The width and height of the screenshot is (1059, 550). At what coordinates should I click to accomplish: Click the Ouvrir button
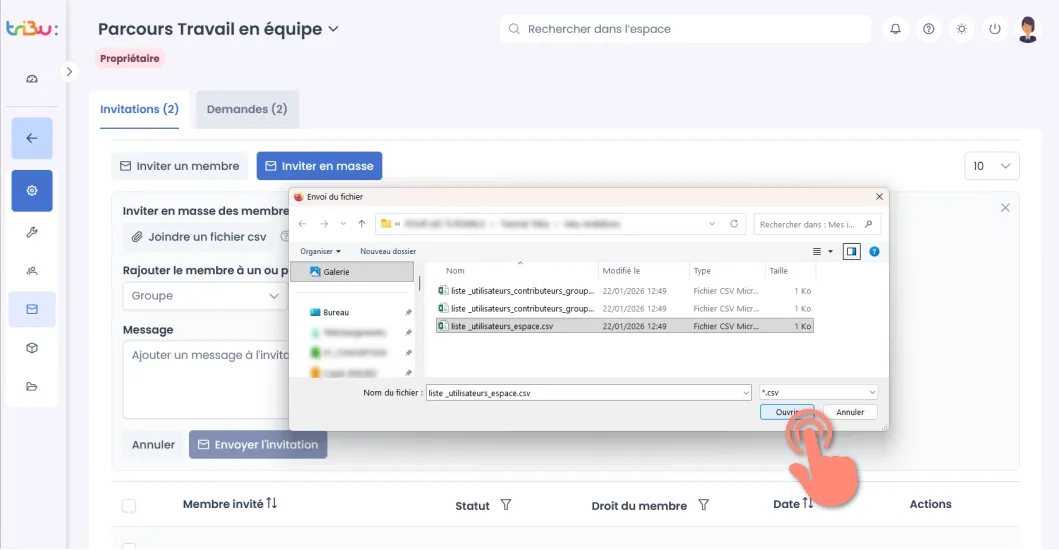tap(787, 412)
